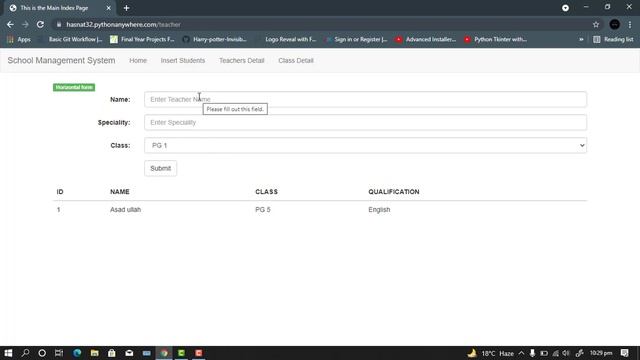Click the microphone tray icon
Screen dimensions: 640x360
click(x=532, y=353)
